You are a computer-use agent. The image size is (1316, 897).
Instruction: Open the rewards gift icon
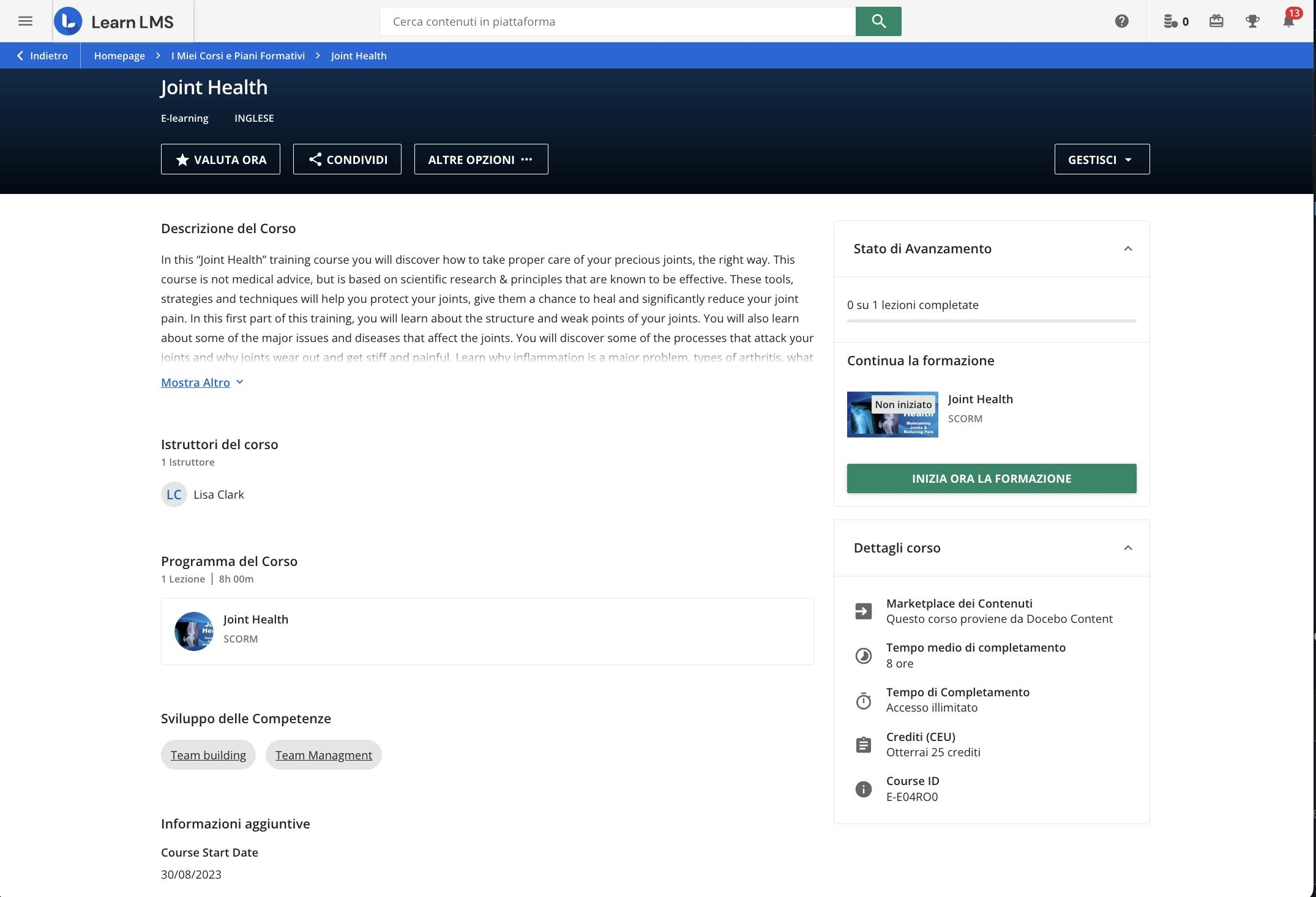(1216, 21)
